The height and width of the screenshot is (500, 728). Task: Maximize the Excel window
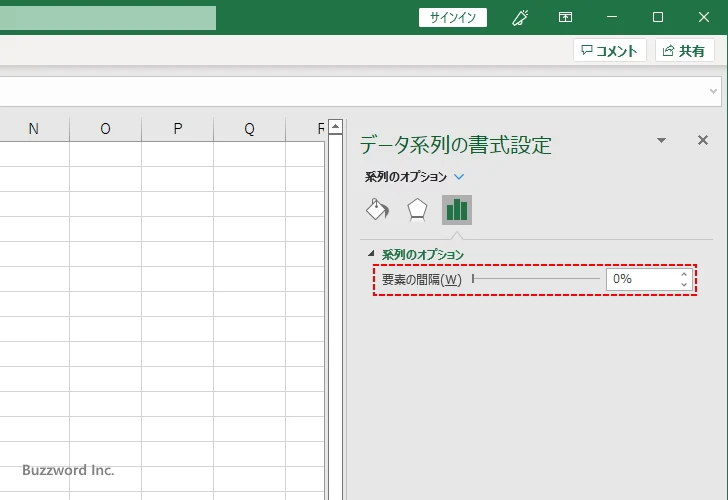(x=657, y=18)
